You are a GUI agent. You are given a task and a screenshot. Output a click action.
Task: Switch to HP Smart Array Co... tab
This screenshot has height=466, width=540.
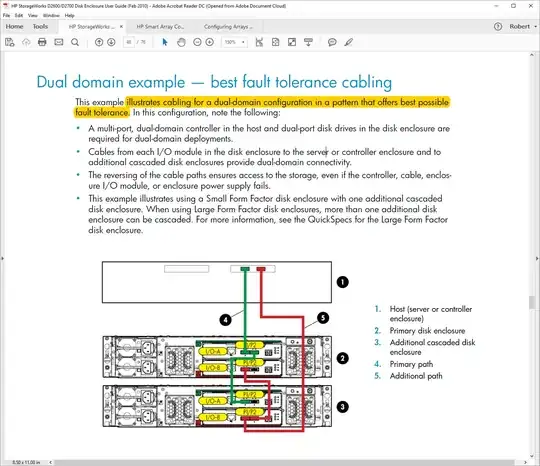[160, 27]
